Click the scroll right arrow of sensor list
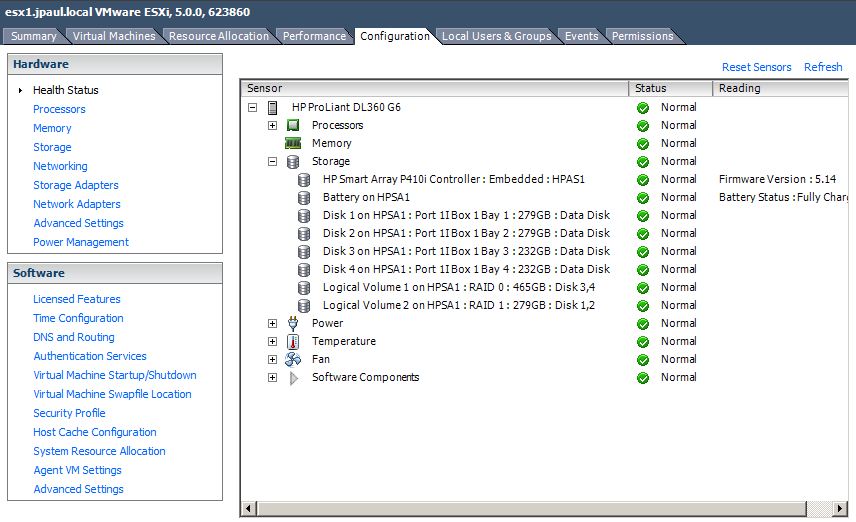 tap(840, 509)
